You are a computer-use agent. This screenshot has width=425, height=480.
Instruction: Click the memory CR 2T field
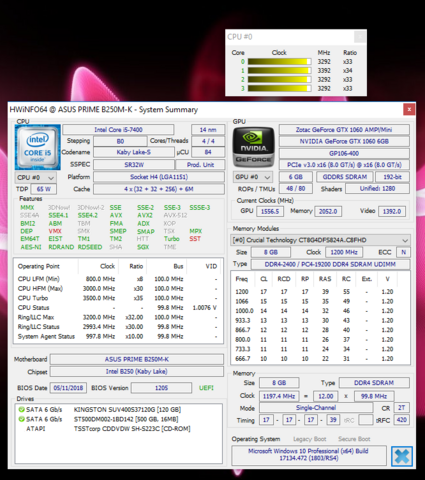pos(402,408)
